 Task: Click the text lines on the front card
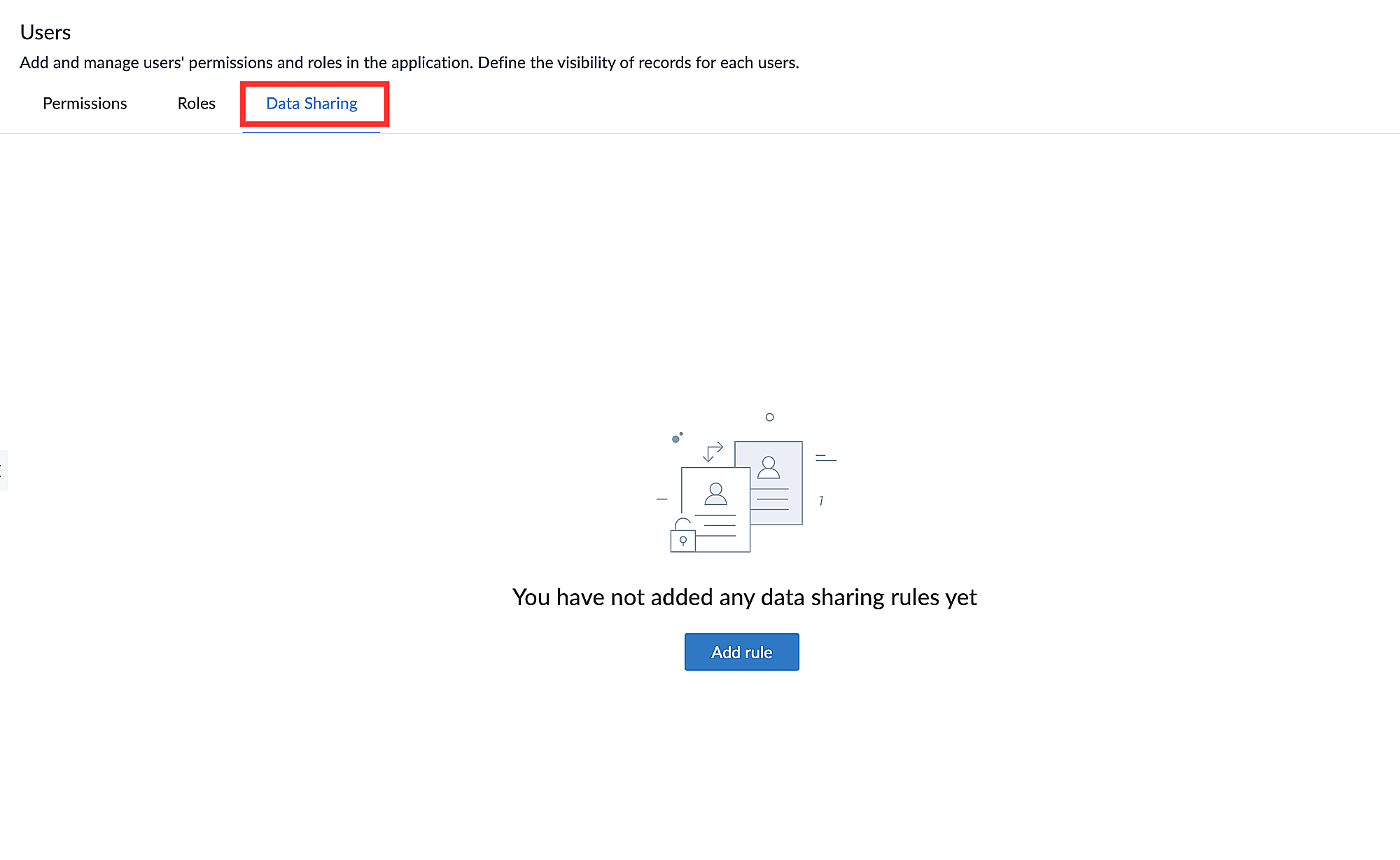point(720,525)
